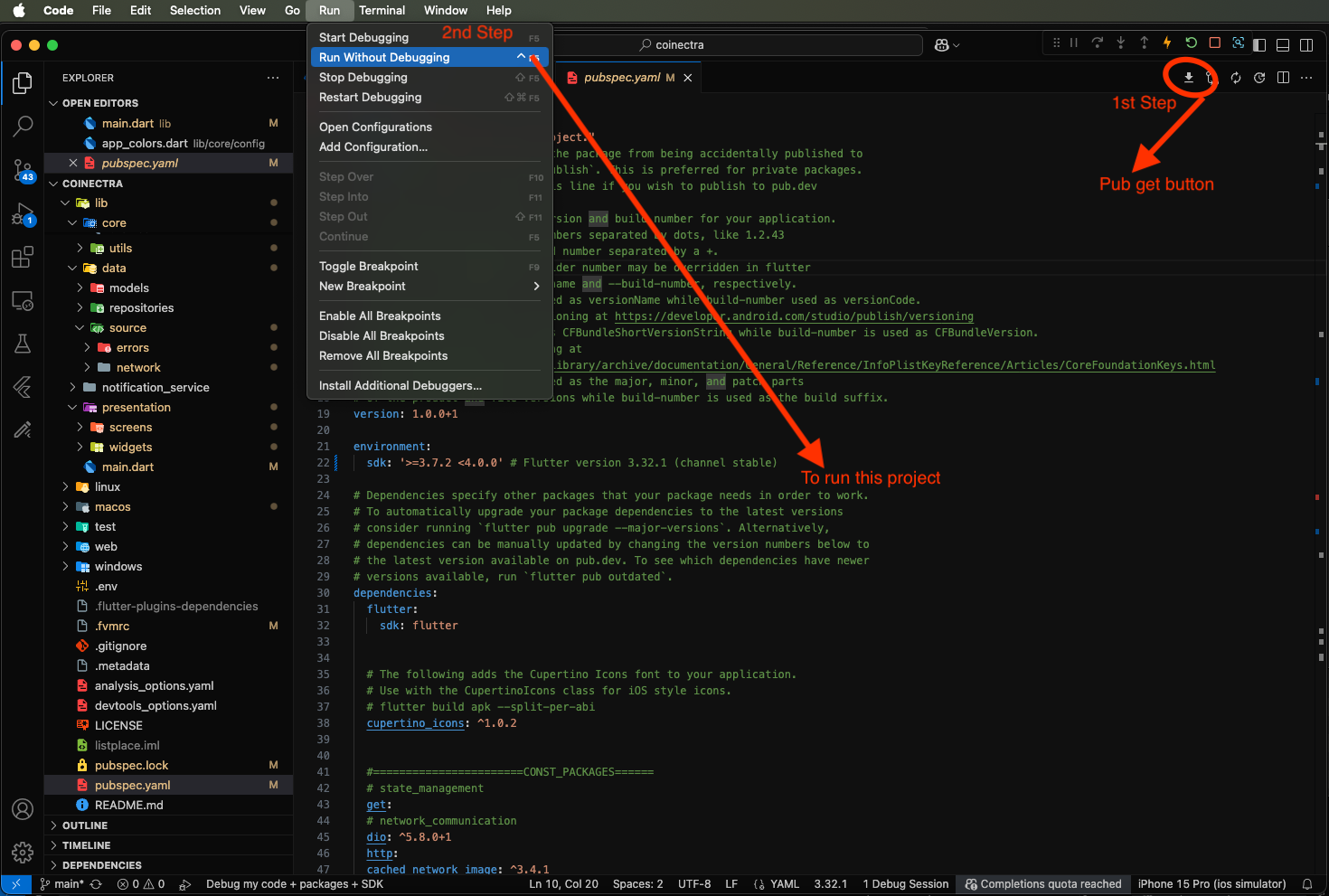Open New Breakpoint submenu
Viewport: 1329px width, 896px height.
429,286
